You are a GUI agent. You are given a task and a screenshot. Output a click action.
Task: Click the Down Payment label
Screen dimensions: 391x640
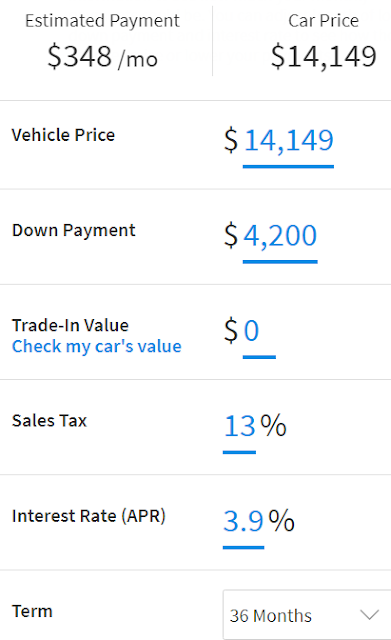point(73,231)
